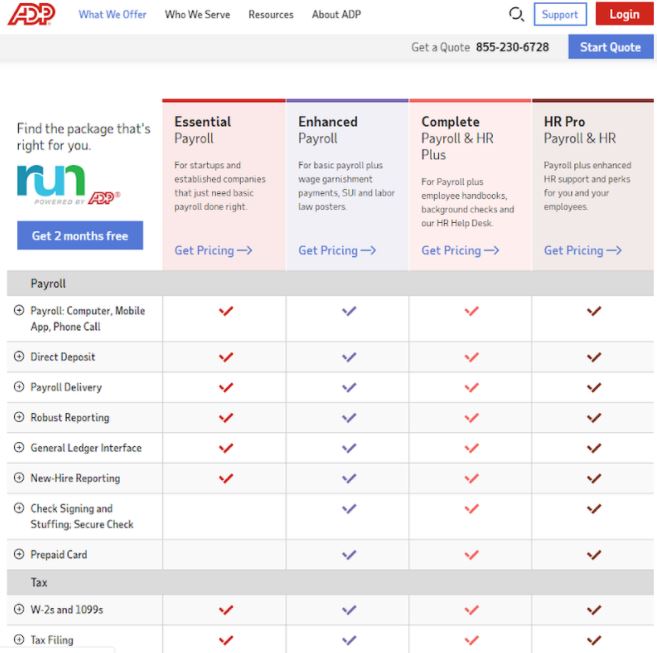Expand Check Signing and Stuffing row
This screenshot has width=657, height=653.
coord(19,508)
